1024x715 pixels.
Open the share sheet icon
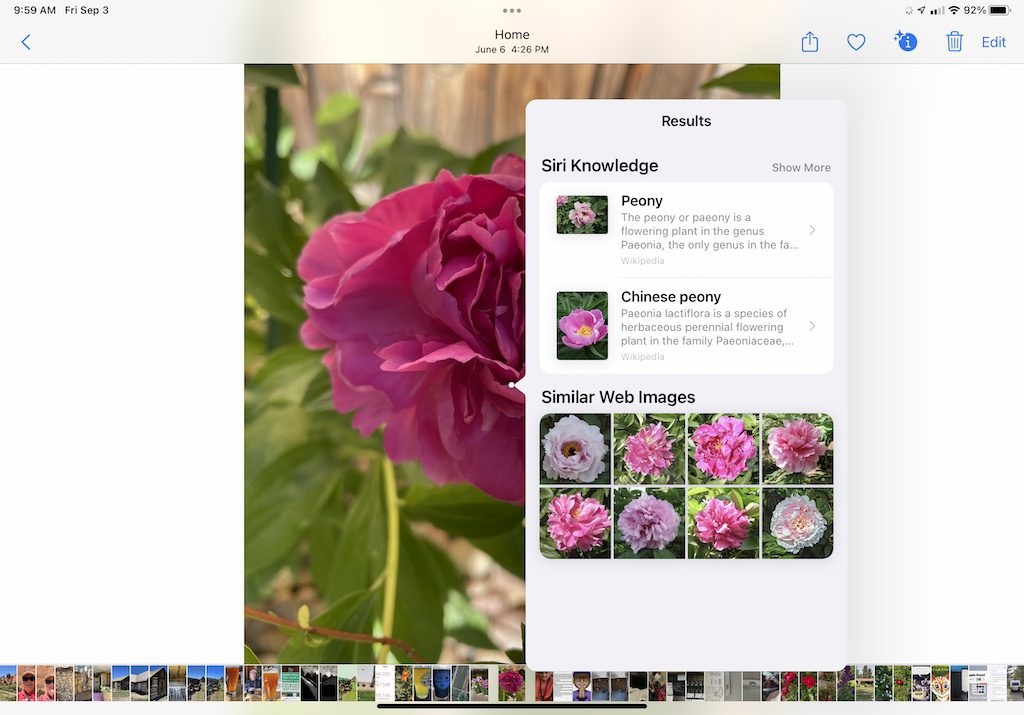point(810,42)
